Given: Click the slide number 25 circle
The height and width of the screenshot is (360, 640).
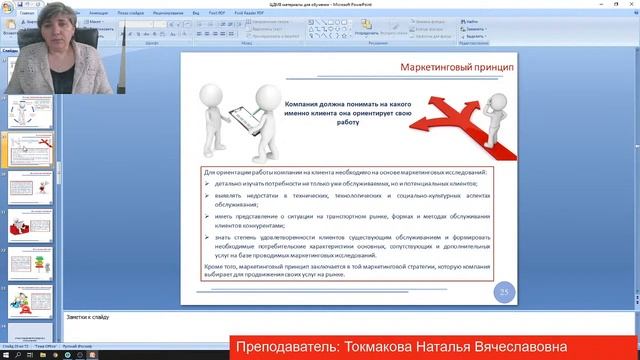Looking at the screenshot, I should 504,292.
